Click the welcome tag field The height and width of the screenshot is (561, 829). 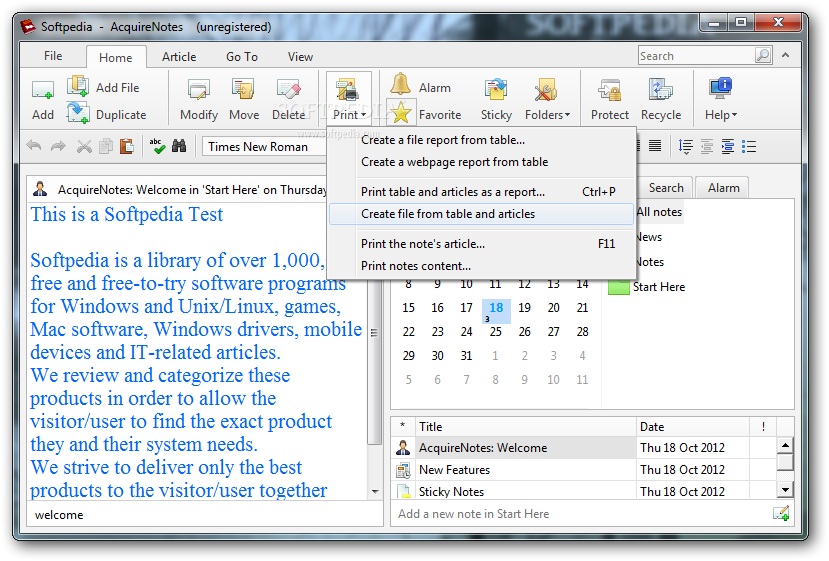(x=205, y=514)
